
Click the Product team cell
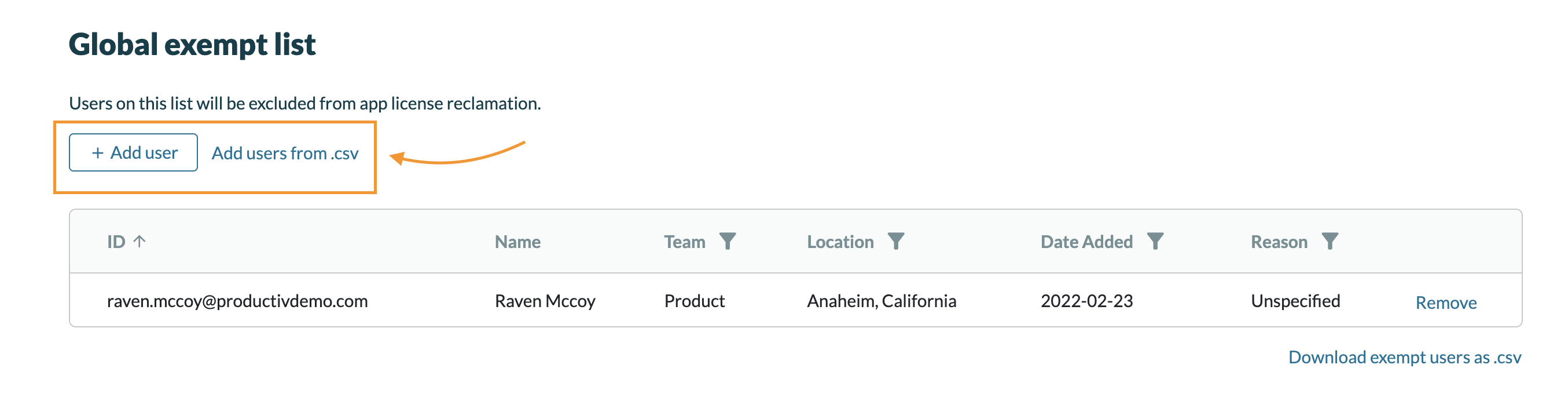[x=694, y=301]
